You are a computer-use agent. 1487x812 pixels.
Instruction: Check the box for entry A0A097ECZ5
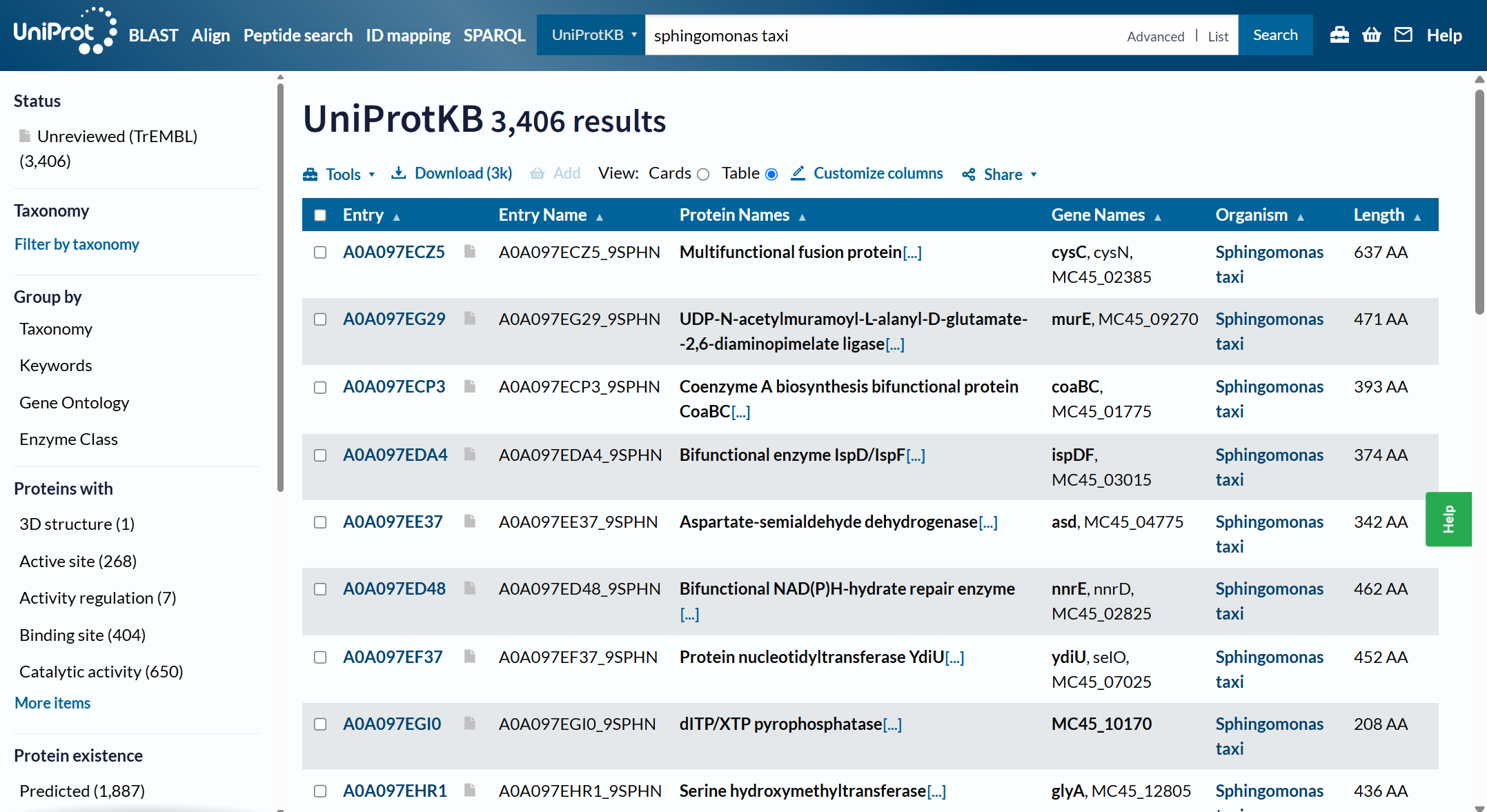[x=320, y=252]
